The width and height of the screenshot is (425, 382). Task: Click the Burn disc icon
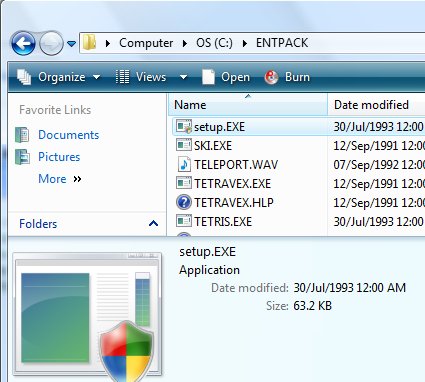(x=271, y=77)
